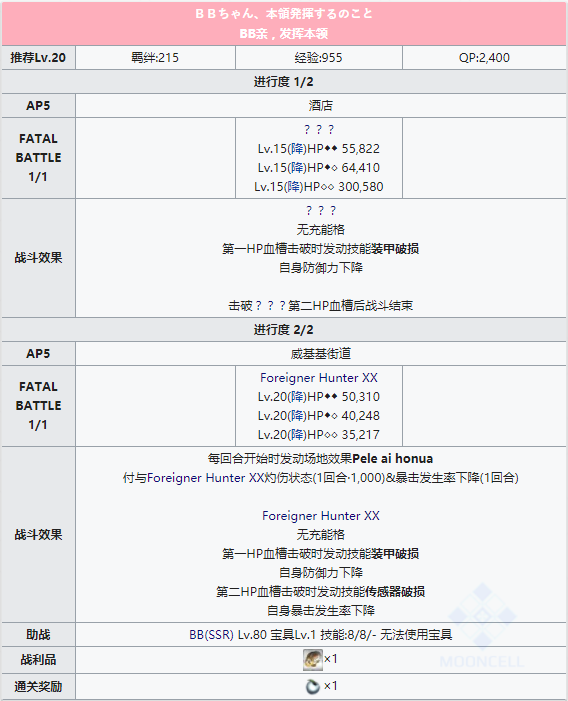Click the AP5 cell beside 威基基街道
Screen dimensions: 568x701
[38, 354]
